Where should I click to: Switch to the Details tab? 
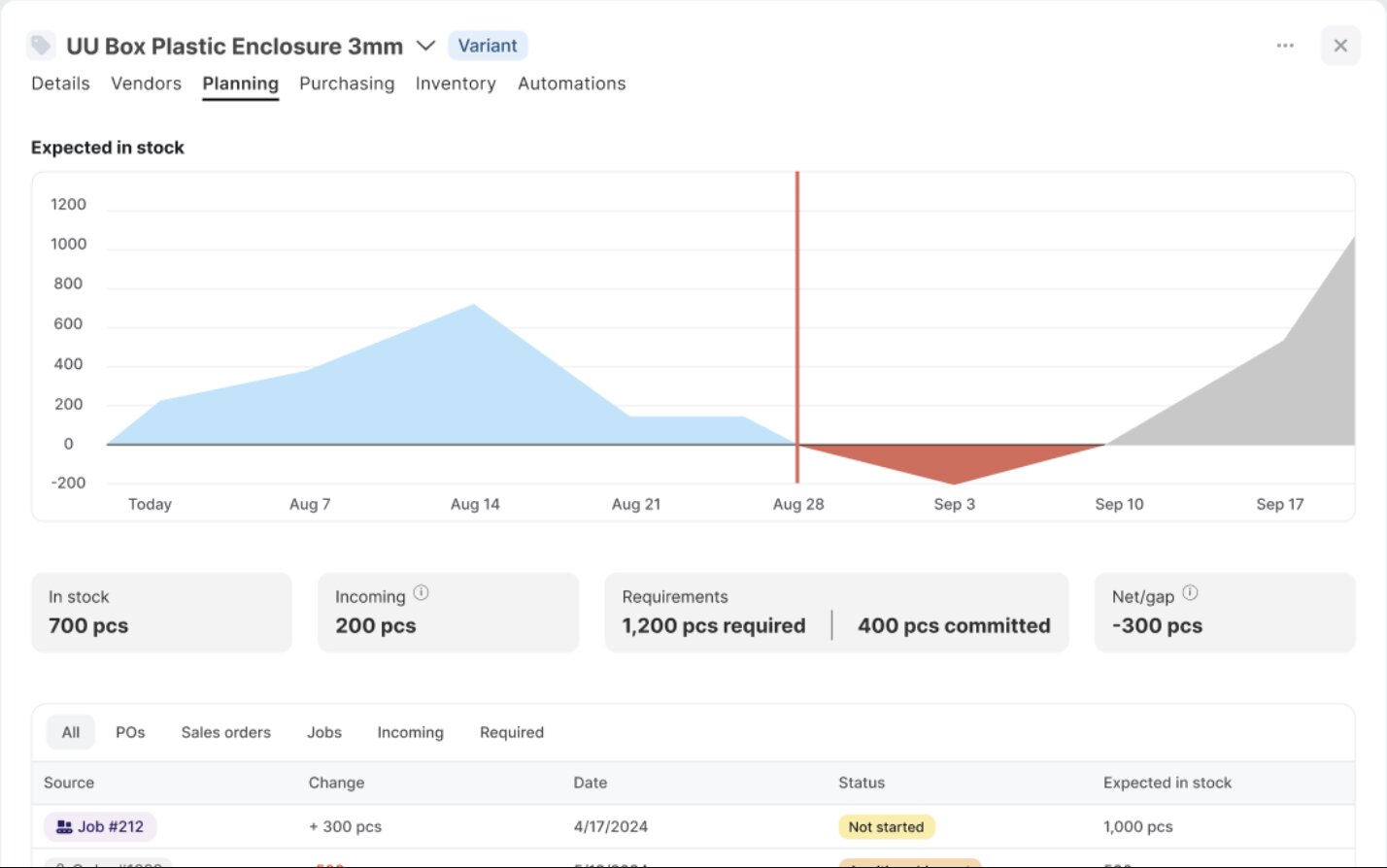(x=60, y=83)
